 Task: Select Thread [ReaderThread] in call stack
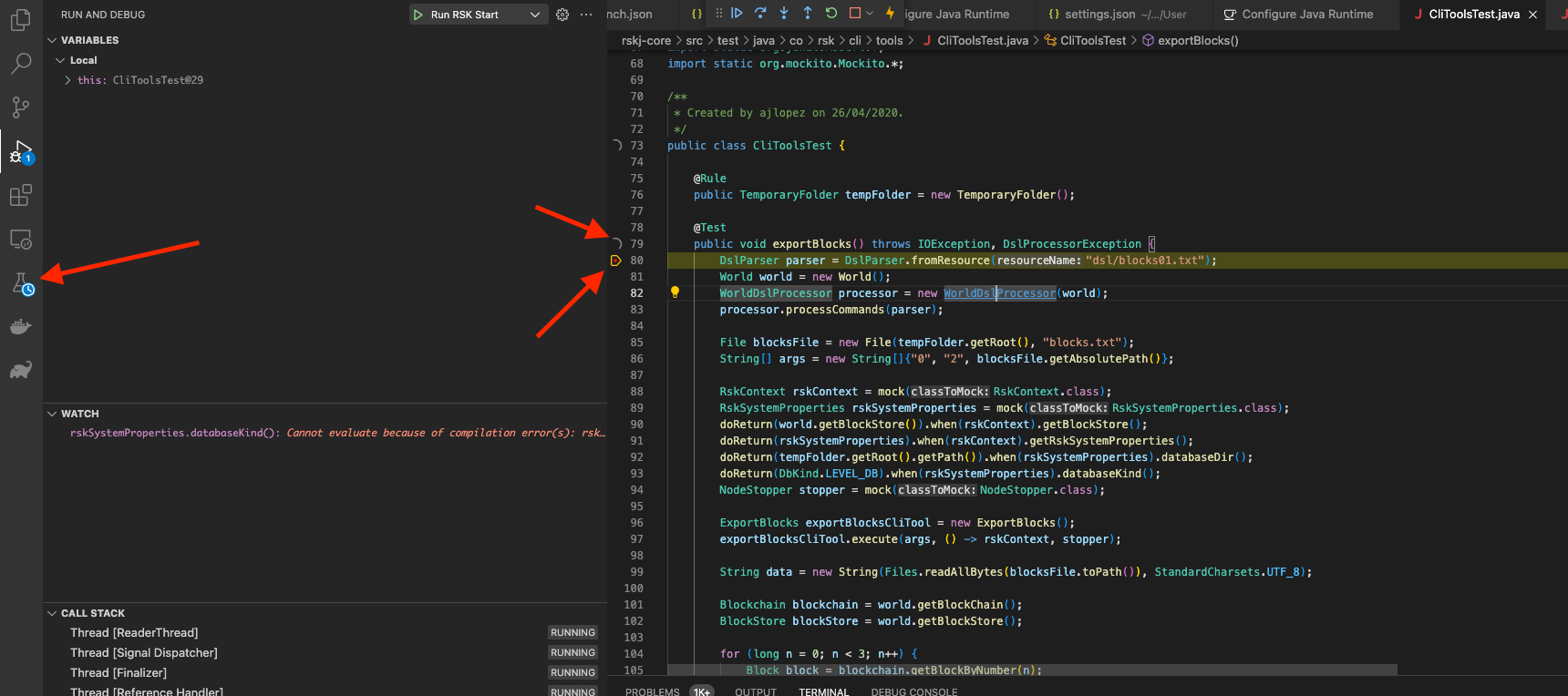tap(134, 632)
